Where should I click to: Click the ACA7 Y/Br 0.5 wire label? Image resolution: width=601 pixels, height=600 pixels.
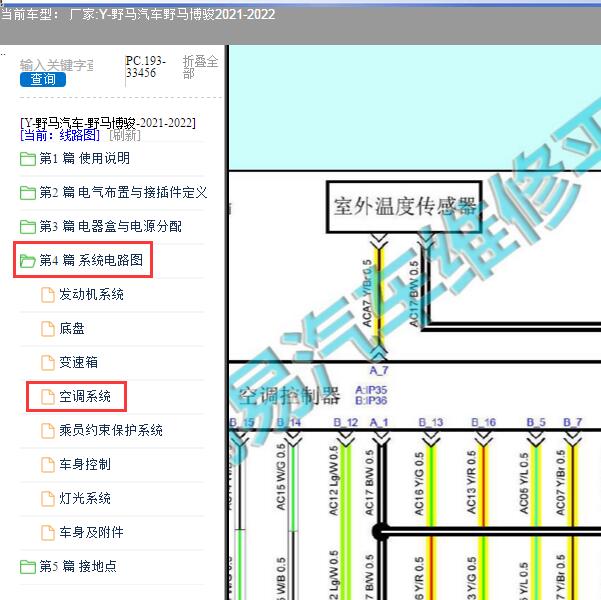[x=367, y=293]
